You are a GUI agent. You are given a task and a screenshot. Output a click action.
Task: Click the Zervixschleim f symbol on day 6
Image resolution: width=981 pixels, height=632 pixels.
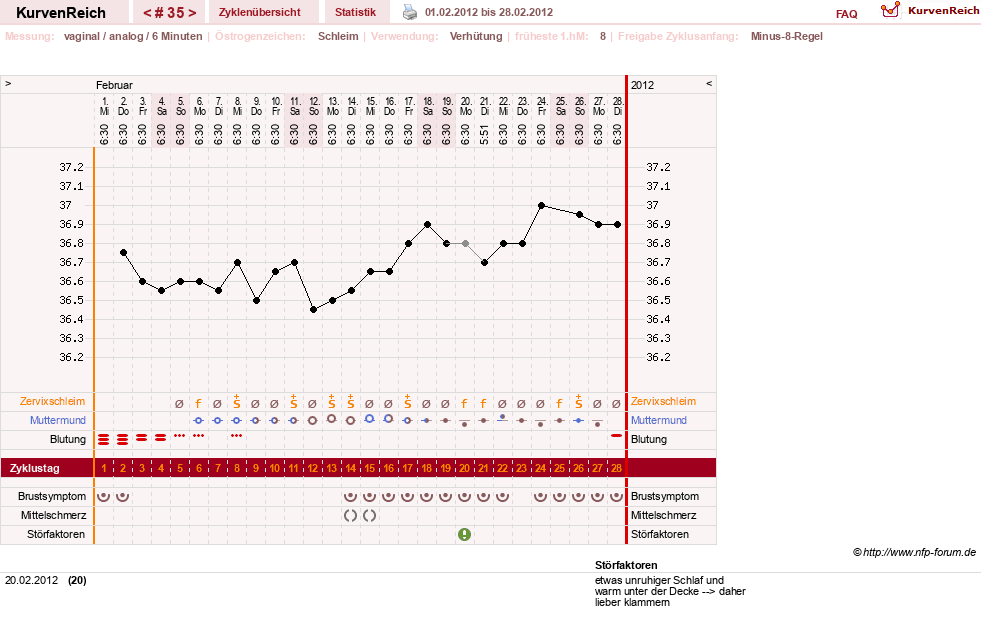coord(198,404)
